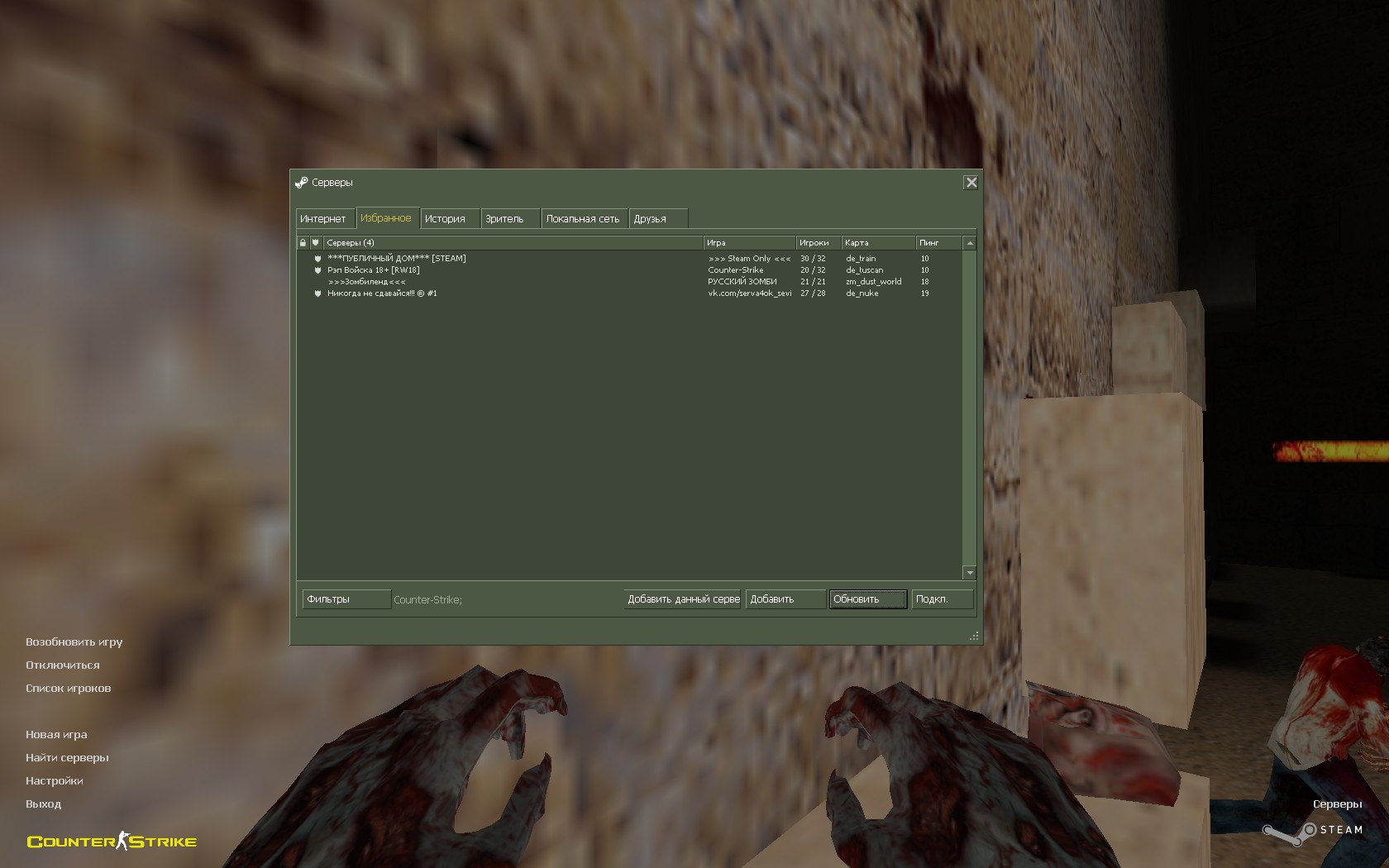Click the password lock column header icon
This screenshot has height=868, width=1389.
click(x=303, y=243)
